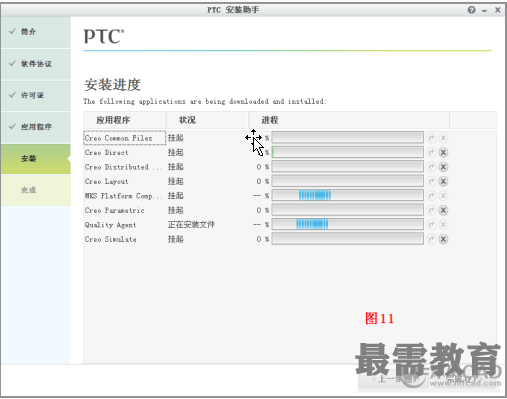This screenshot has height=399, width=507.
Task: Select the Creo Layout row name
Action: coord(106,182)
